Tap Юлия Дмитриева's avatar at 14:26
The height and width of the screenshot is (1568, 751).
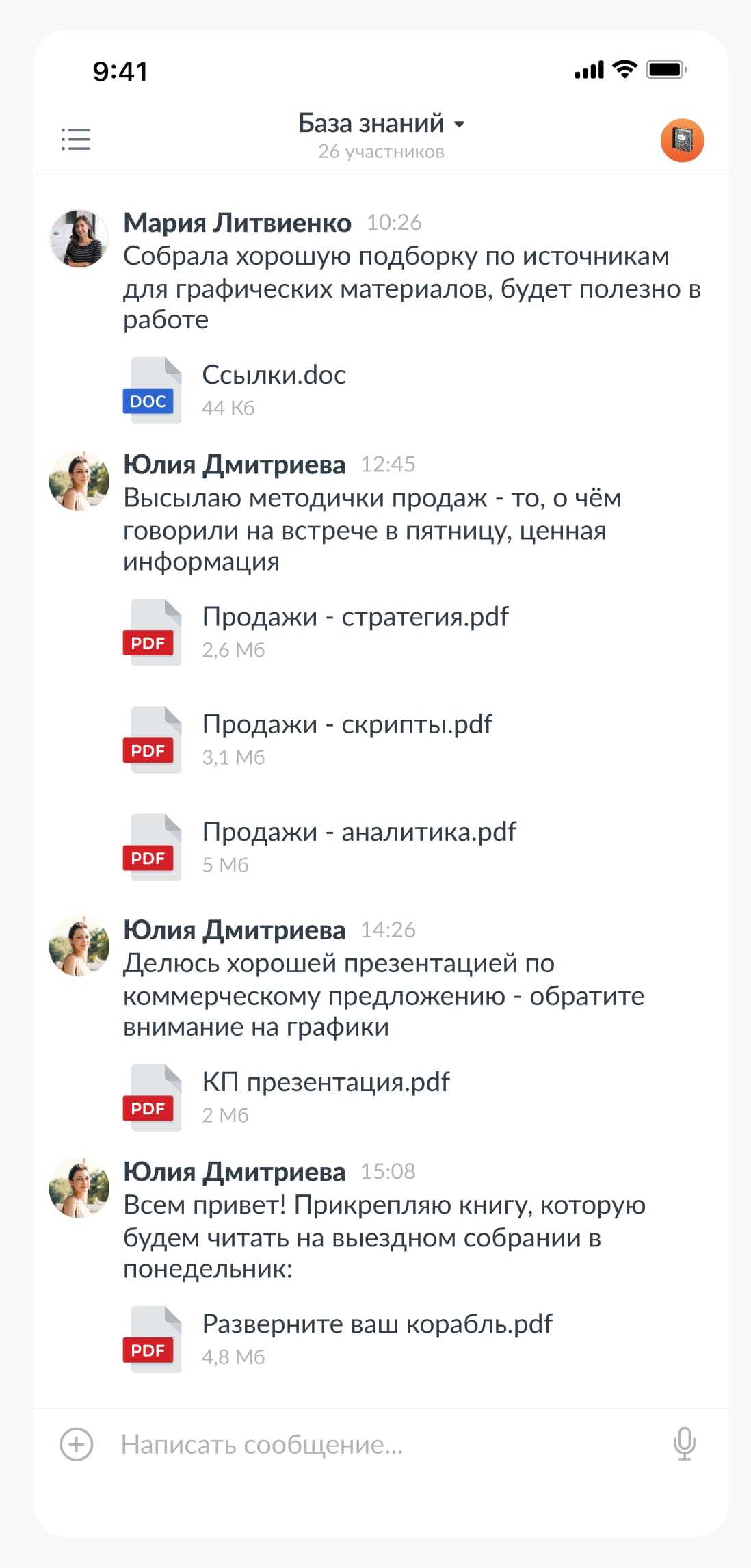(79, 946)
